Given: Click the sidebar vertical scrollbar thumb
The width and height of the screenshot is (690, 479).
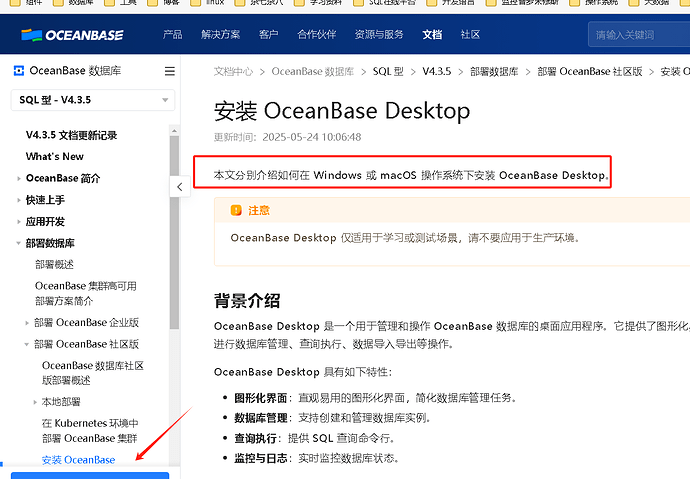Looking at the screenshot, I should (174, 232).
